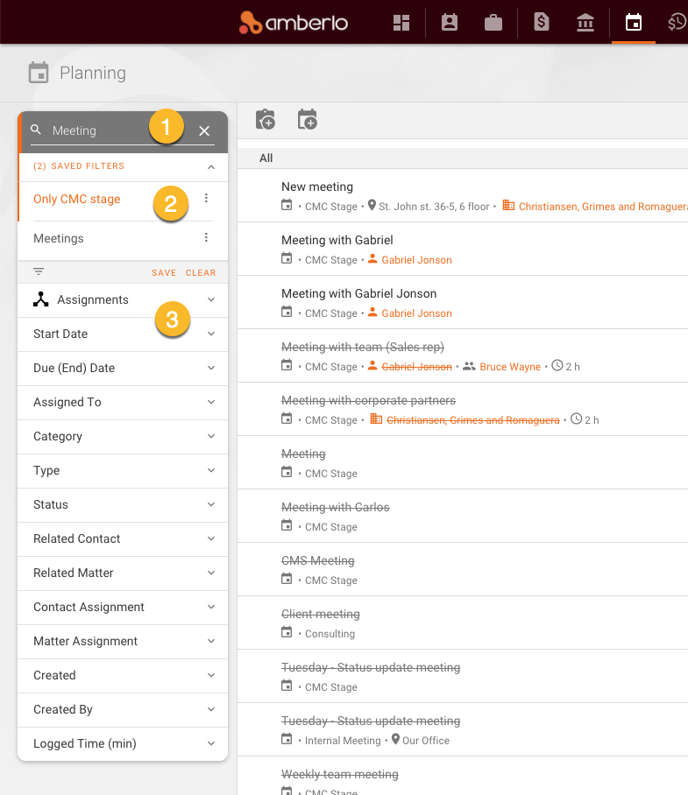Open the Contacts icon in top bar
Viewport: 688px width, 795px height.
pyautogui.click(x=449, y=23)
